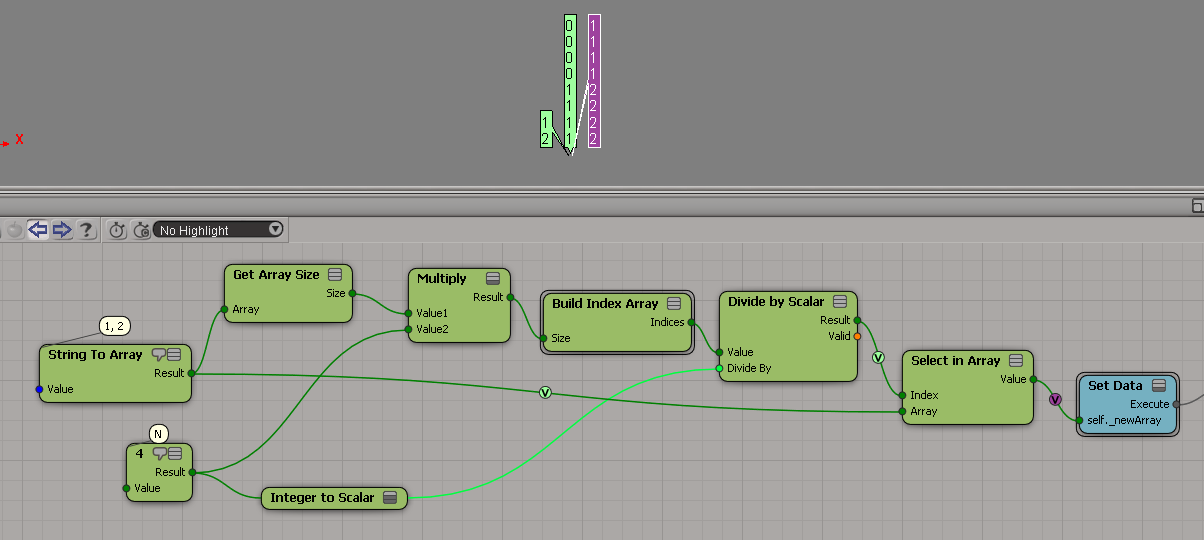Click the '1, 2' comment label
Screen dimensions: 1204x540
pyautogui.click(x=115, y=326)
